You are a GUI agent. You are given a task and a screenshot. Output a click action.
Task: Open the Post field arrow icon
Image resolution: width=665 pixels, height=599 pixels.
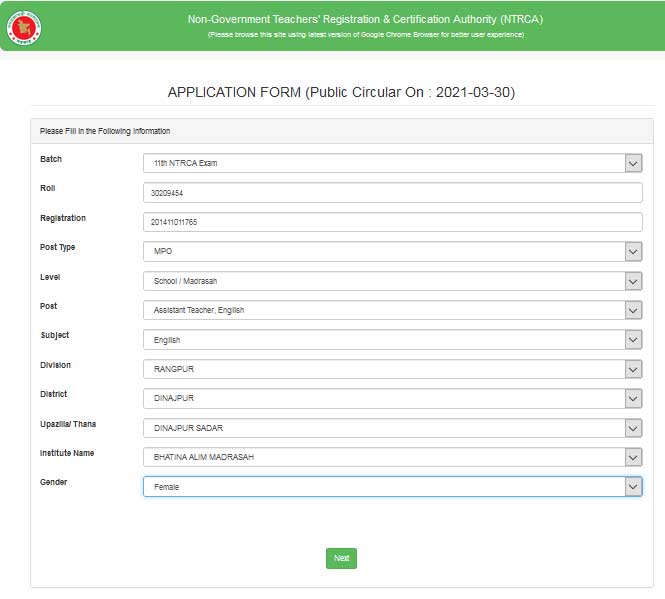(x=633, y=310)
